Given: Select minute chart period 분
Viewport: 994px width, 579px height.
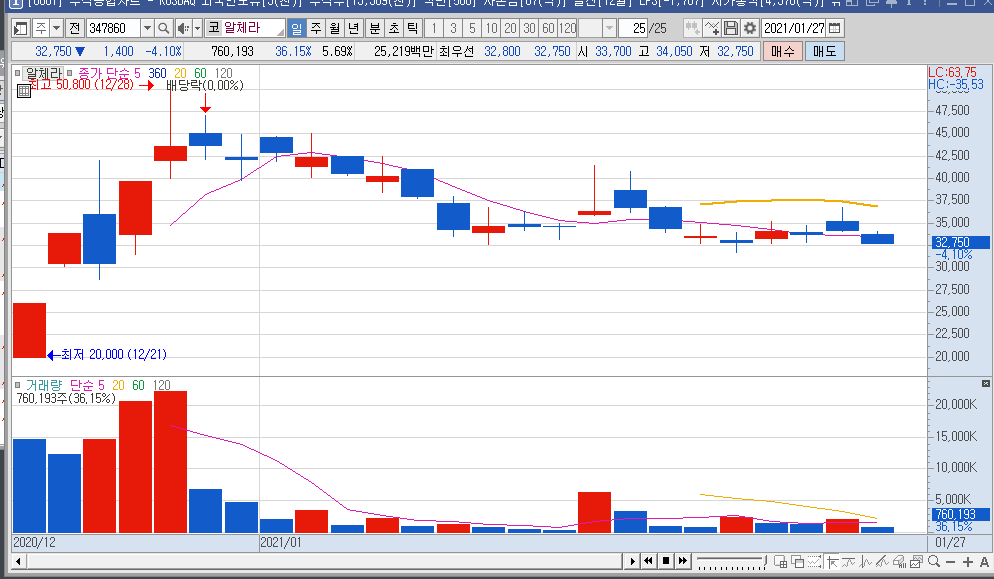Looking at the screenshot, I should 375,28.
